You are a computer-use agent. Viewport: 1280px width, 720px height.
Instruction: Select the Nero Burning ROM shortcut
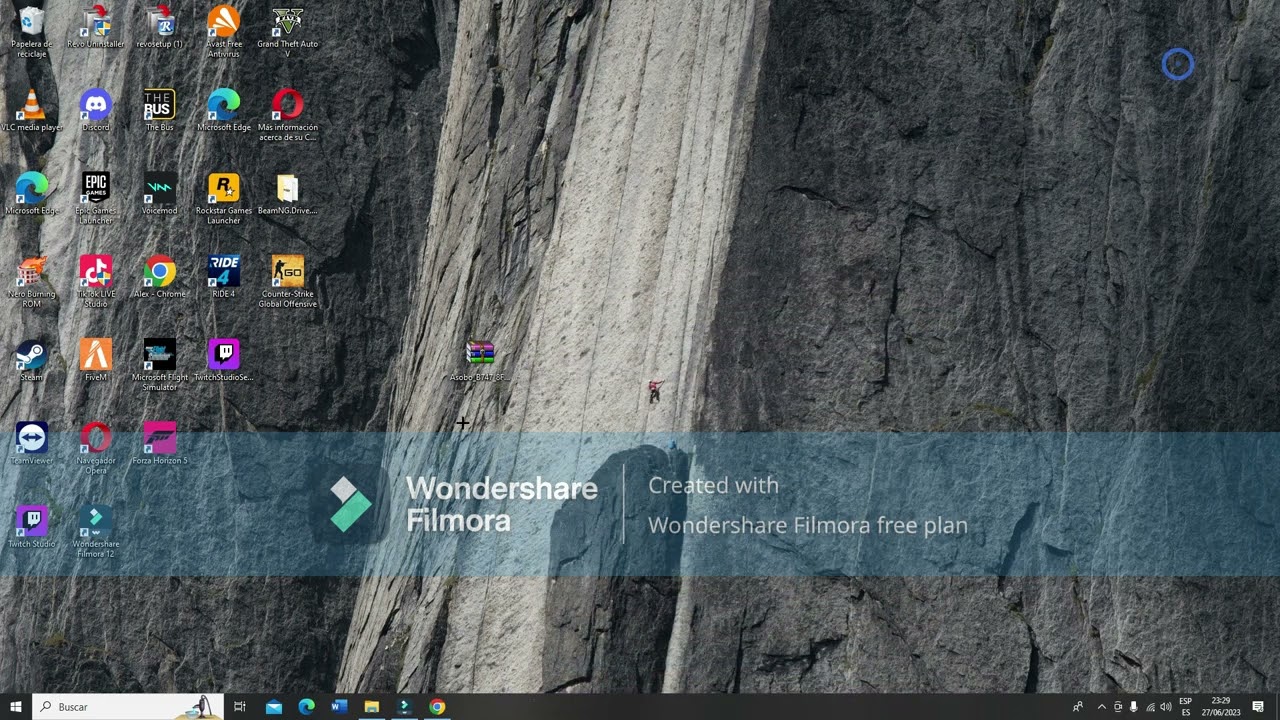click(32, 281)
